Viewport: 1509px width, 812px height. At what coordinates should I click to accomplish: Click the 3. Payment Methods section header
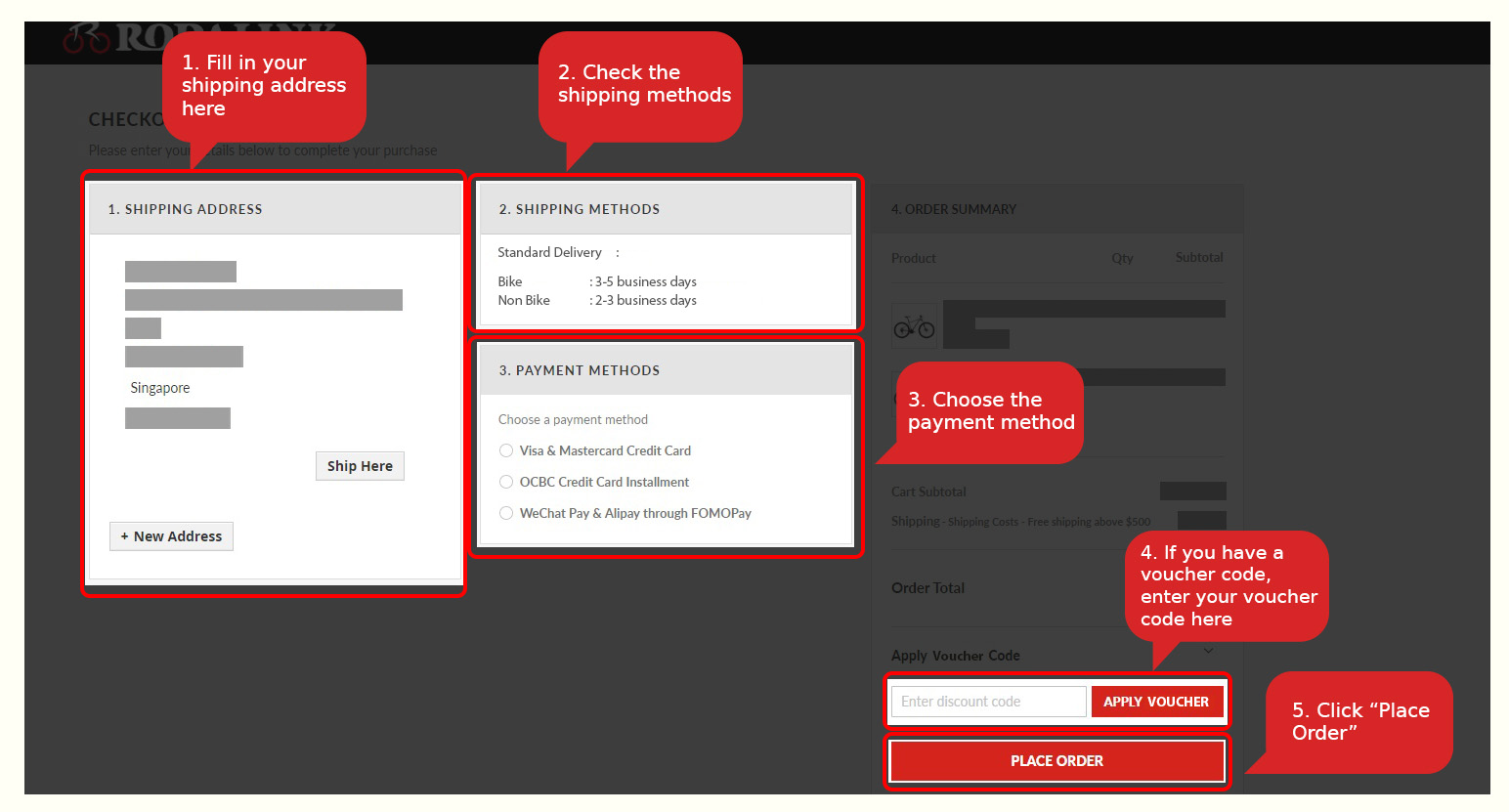pos(666,370)
